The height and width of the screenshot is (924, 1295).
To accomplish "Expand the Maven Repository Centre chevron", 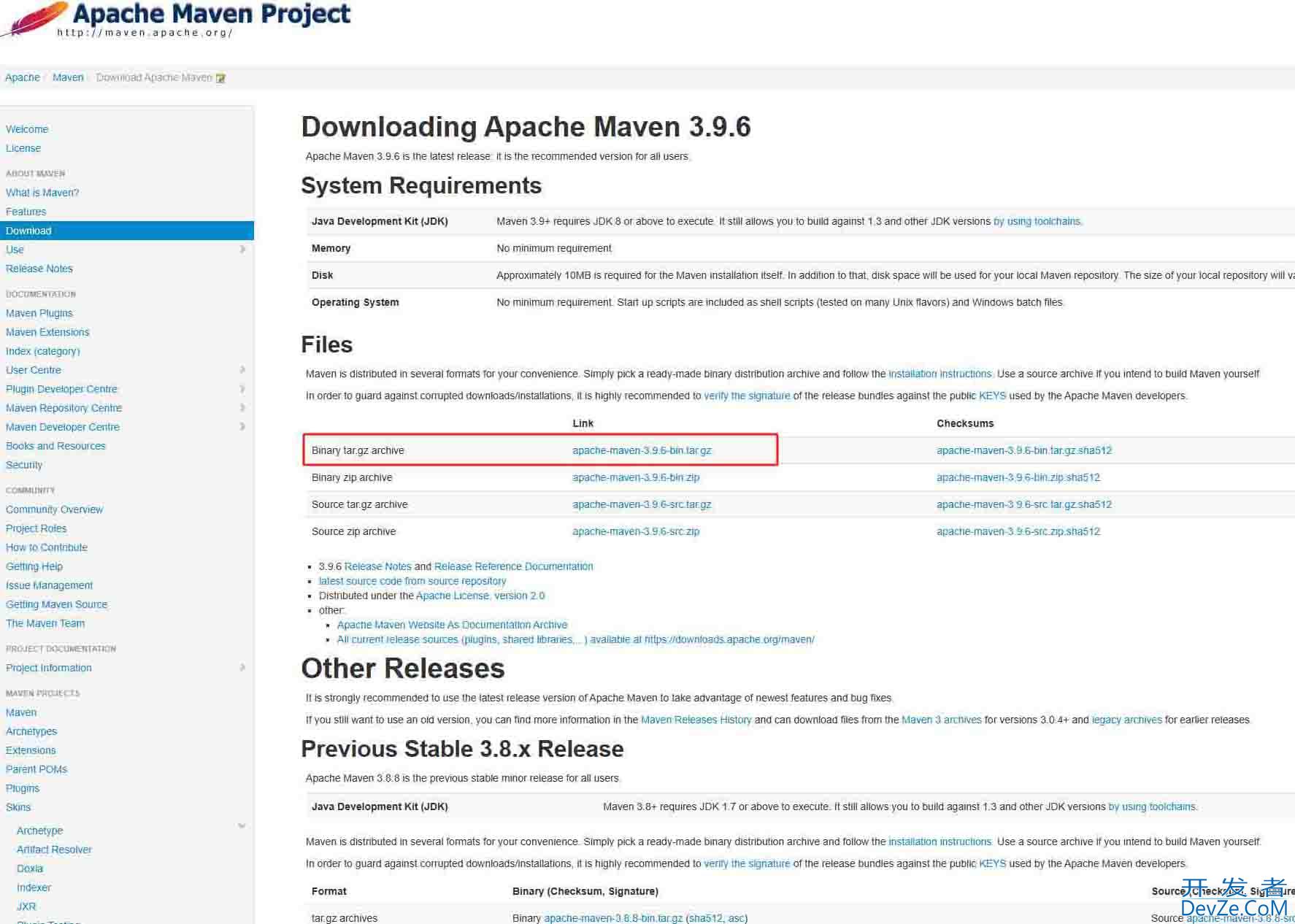I will (242, 408).
